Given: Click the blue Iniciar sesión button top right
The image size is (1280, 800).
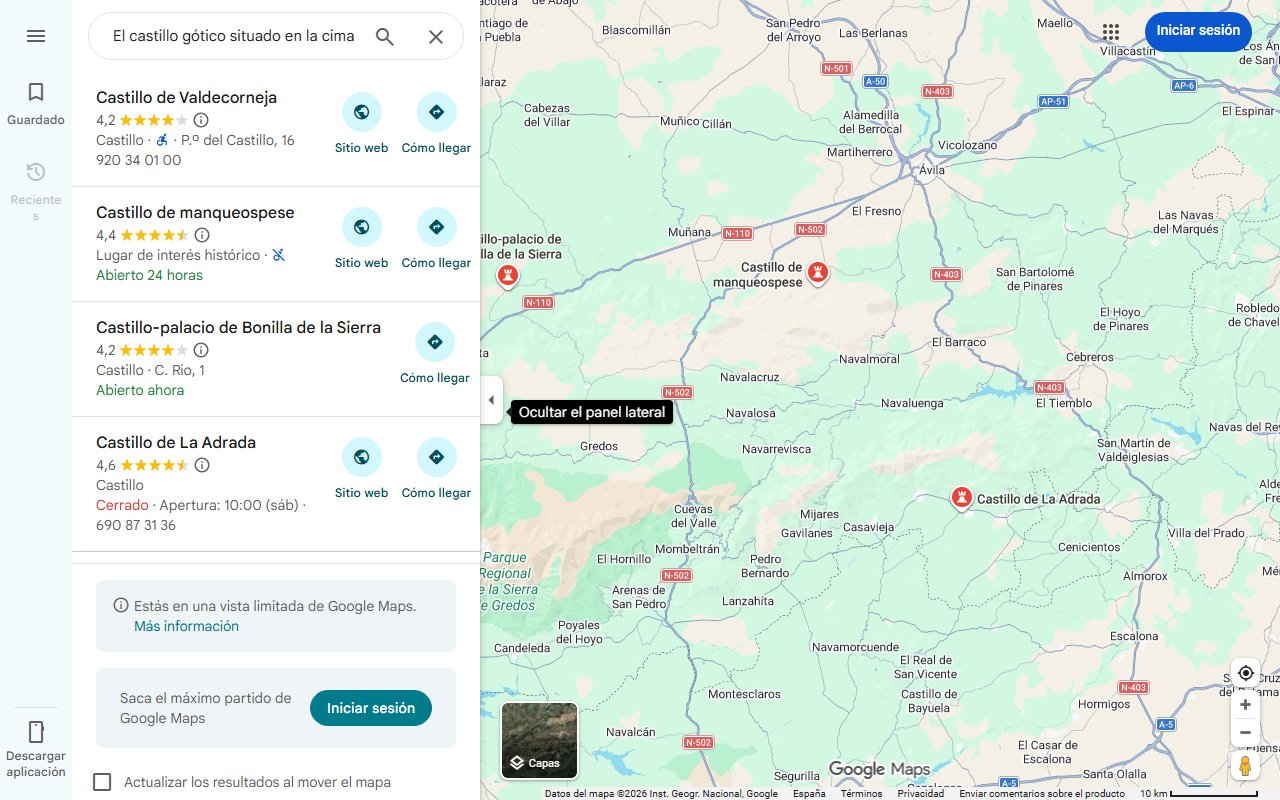Looking at the screenshot, I should (x=1197, y=31).
